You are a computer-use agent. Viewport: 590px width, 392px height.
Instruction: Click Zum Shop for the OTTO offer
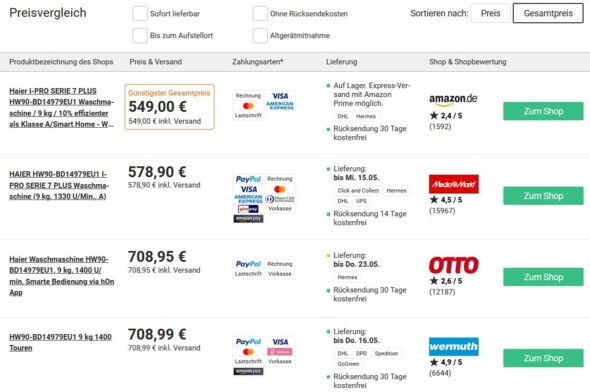pyautogui.click(x=543, y=277)
